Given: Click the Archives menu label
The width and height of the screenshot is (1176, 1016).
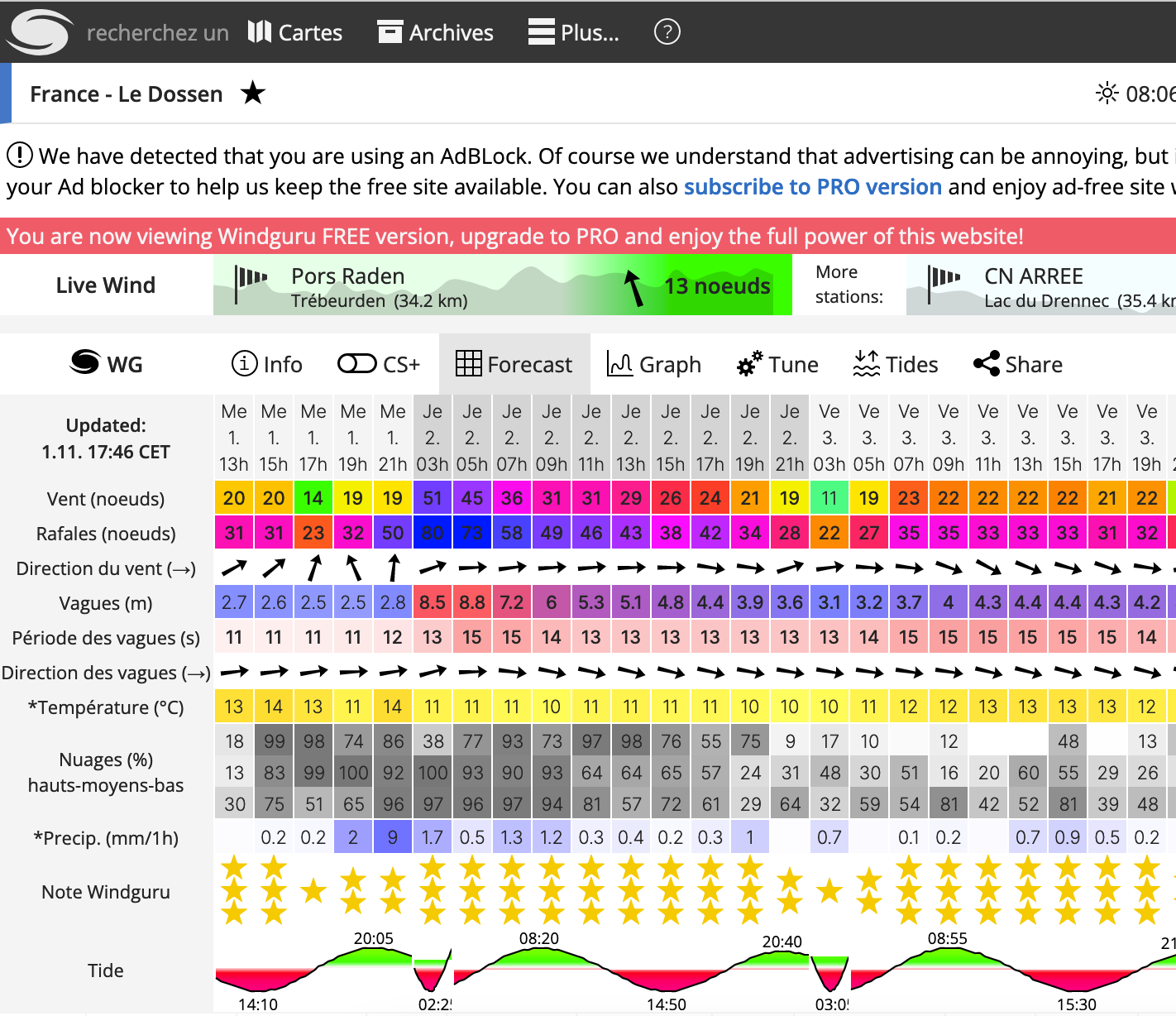Looking at the screenshot, I should tap(451, 33).
